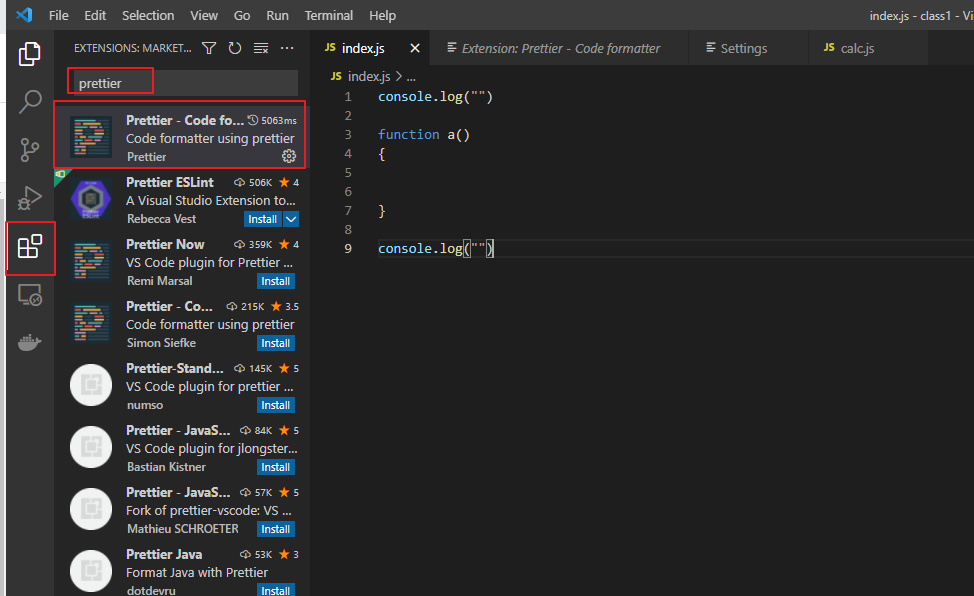This screenshot has width=974, height=596.
Task: Clear extensions search results
Action: [261, 48]
